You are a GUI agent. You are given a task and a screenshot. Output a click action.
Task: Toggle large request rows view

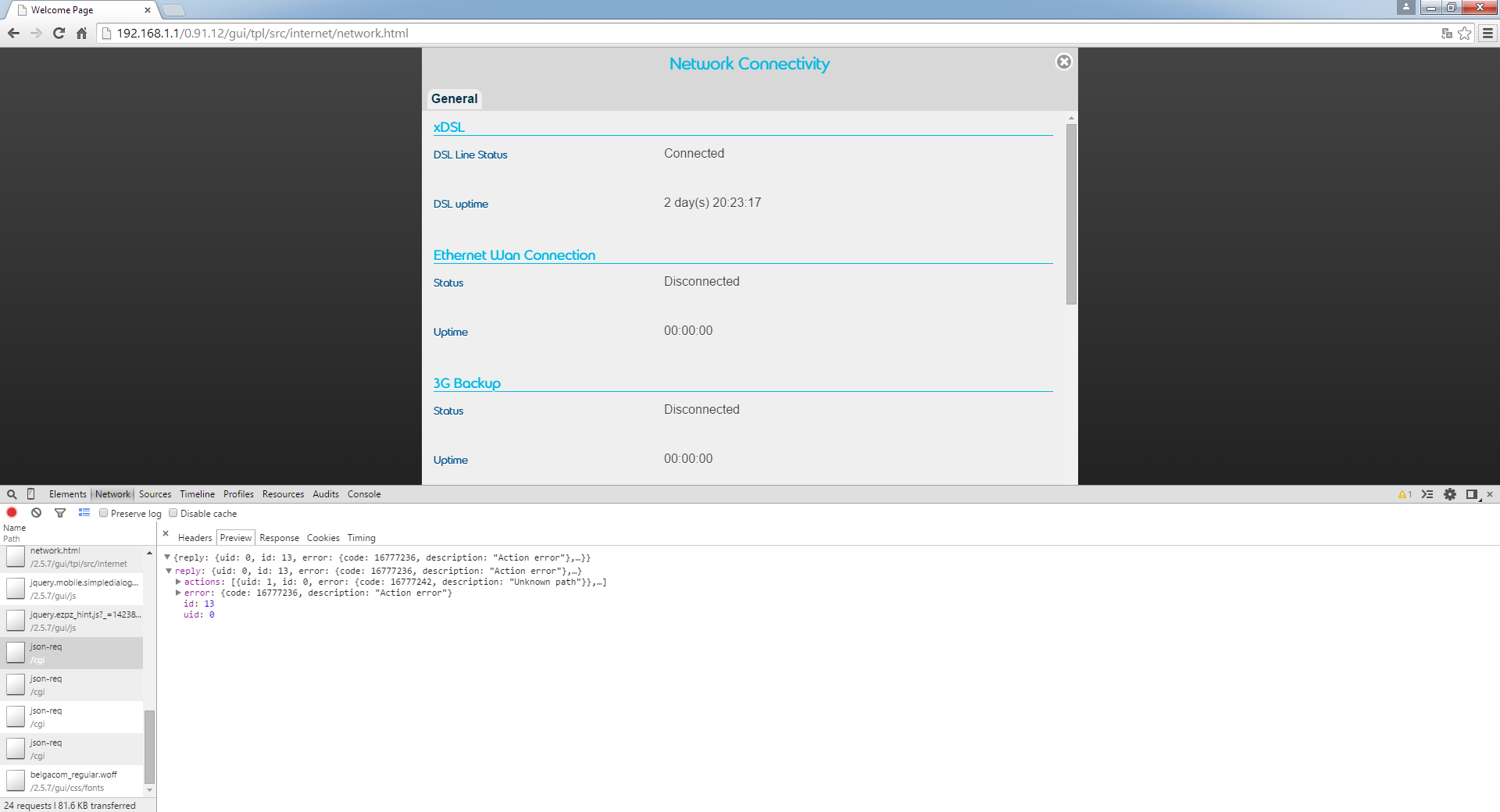coord(84,513)
